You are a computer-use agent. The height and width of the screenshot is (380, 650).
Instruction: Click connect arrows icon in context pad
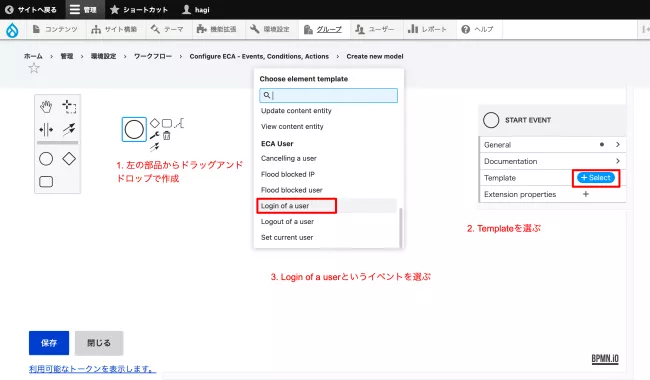[x=155, y=147]
